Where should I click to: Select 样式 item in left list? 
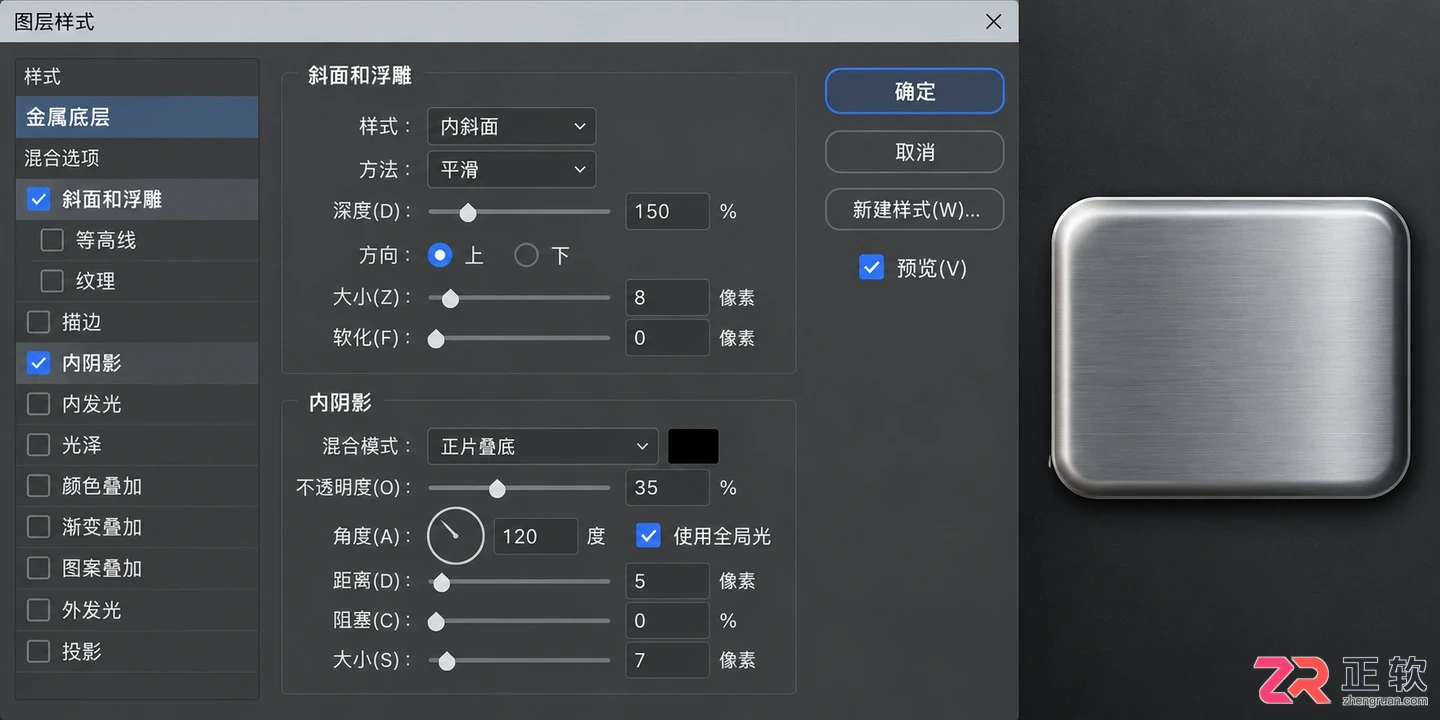[x=137, y=76]
